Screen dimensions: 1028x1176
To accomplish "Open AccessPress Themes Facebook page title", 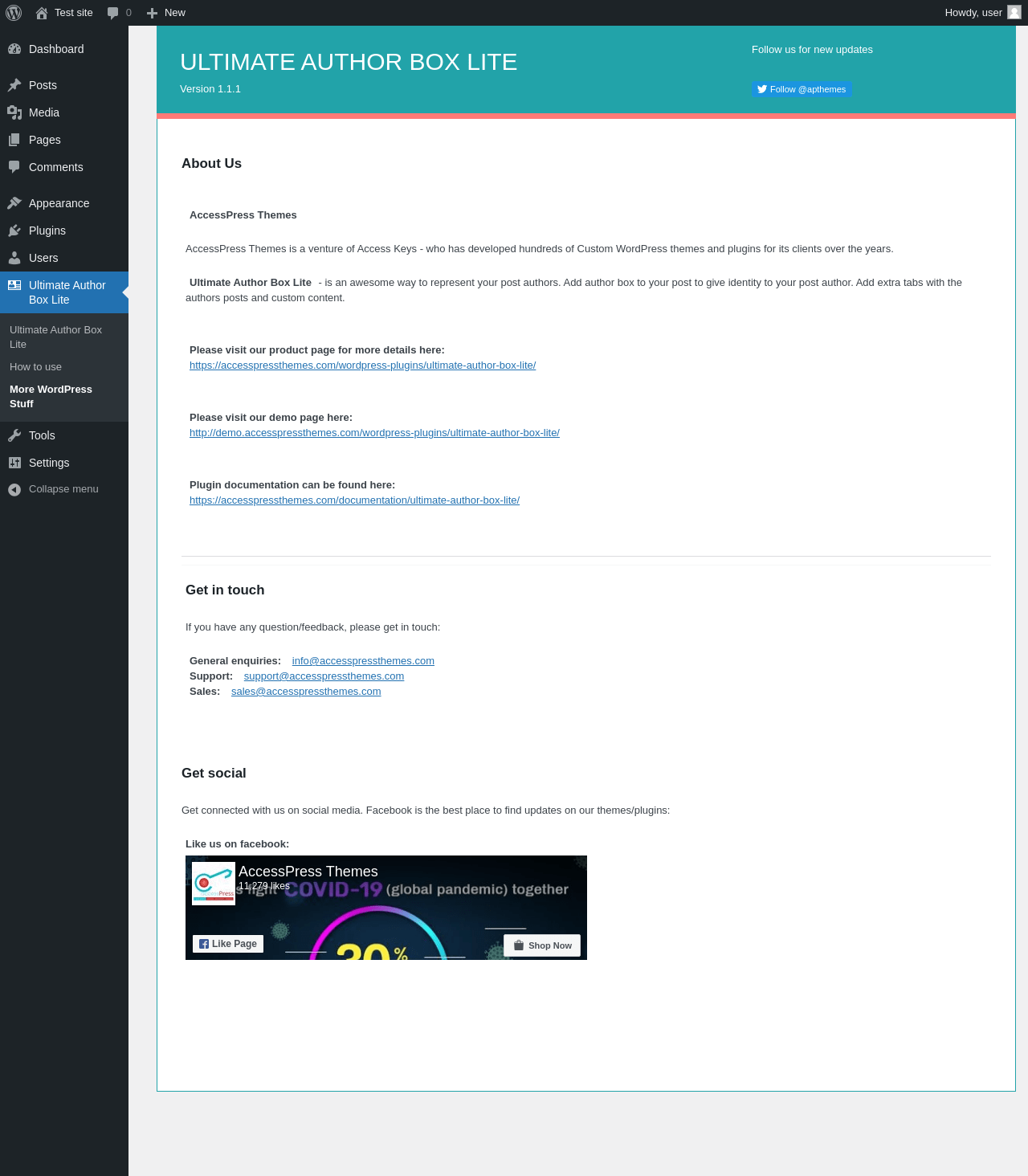I will (308, 872).
